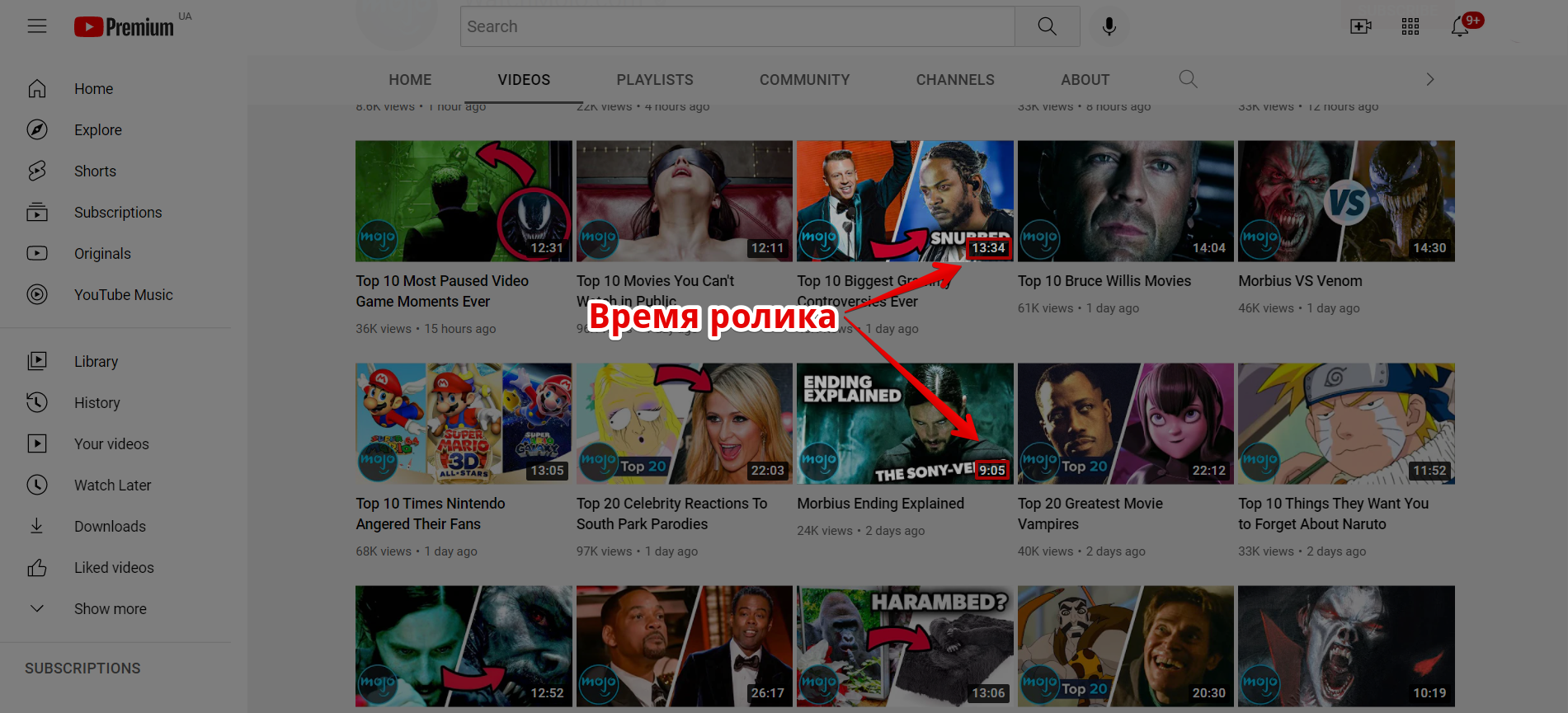Screen dimensions: 1568x713
Task: Click the Originals sidebar icon
Action: click(x=37, y=253)
